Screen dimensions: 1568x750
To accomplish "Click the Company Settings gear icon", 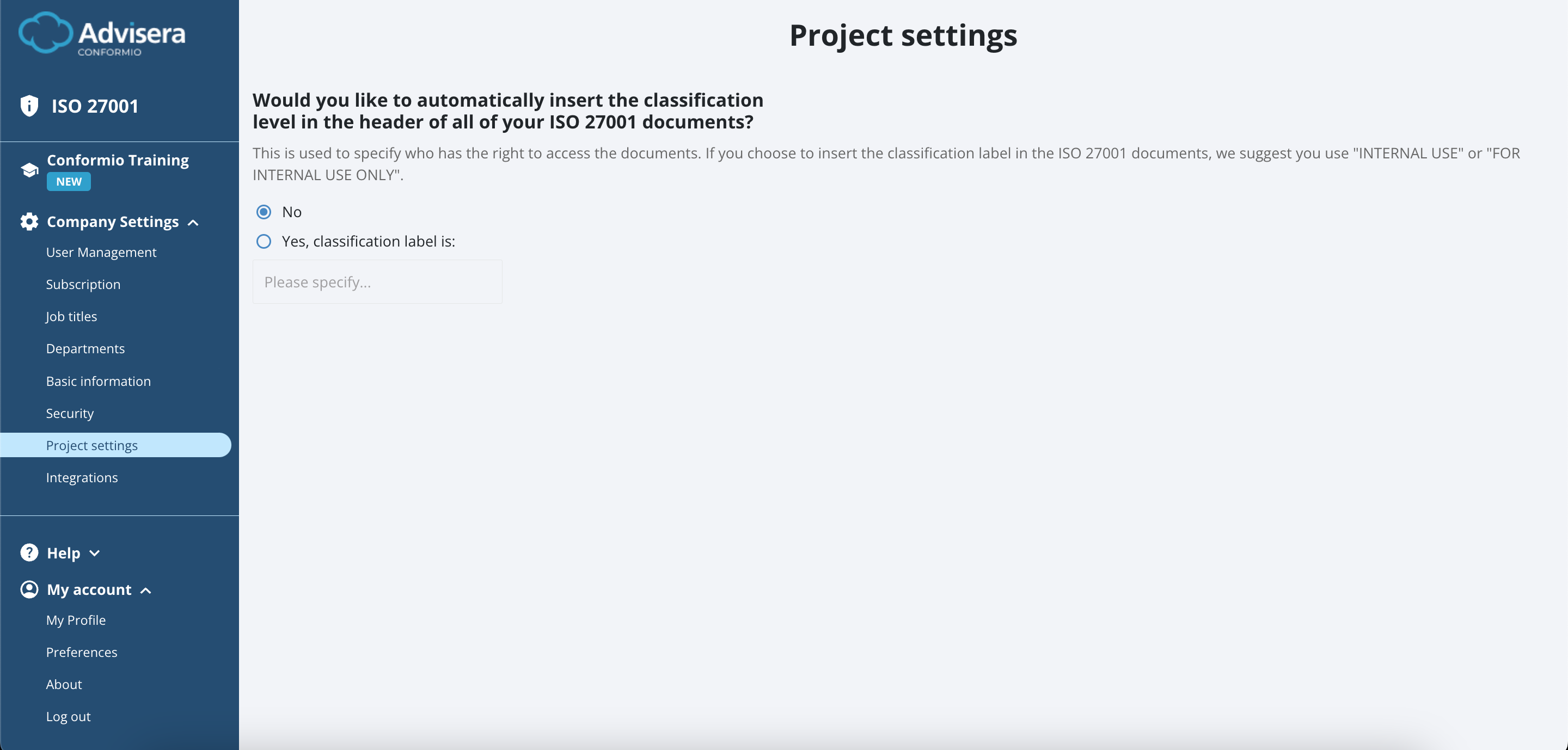I will coord(29,222).
